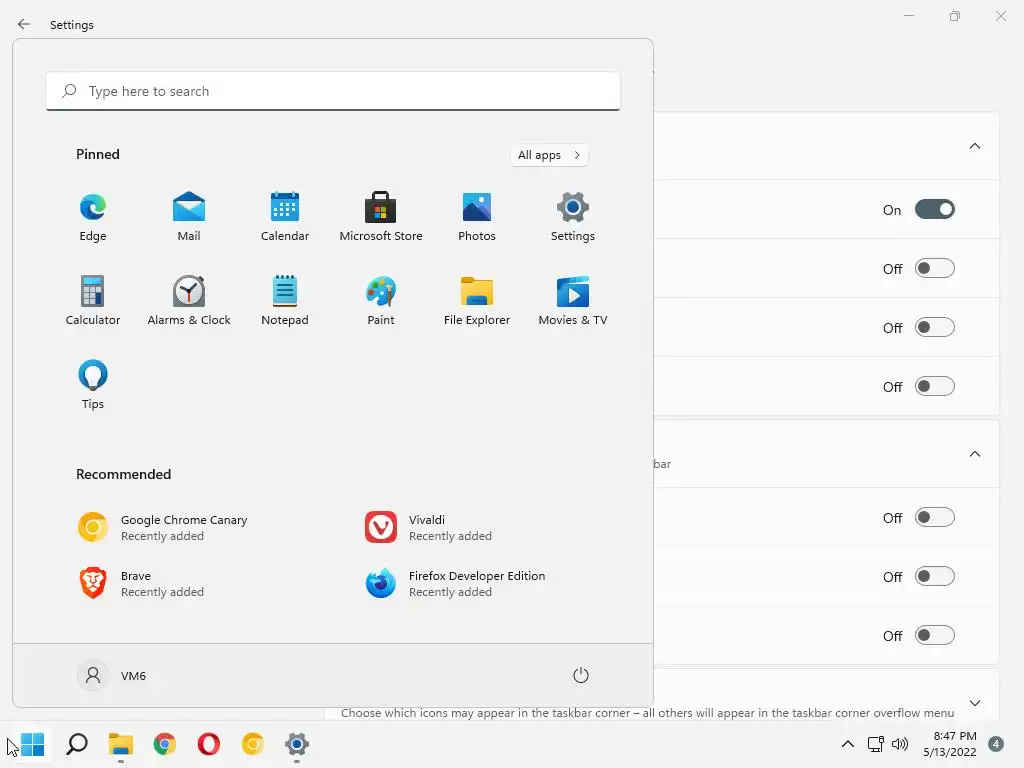Collapse the second Settings section using its chevron

(974, 454)
